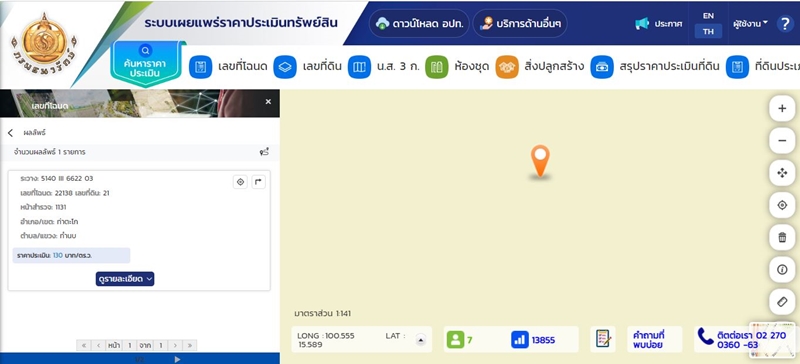800x364 pixels.
Task: Select the สรุปราคาประเมินที่ดิน tab
Action: coord(655,67)
